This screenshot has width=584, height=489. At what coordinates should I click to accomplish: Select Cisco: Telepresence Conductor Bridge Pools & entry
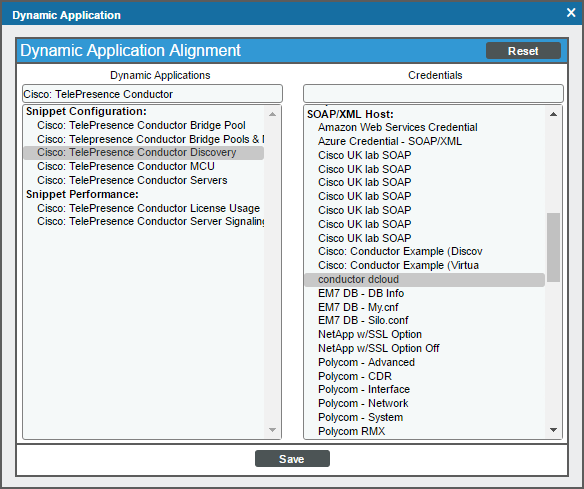tap(143, 139)
